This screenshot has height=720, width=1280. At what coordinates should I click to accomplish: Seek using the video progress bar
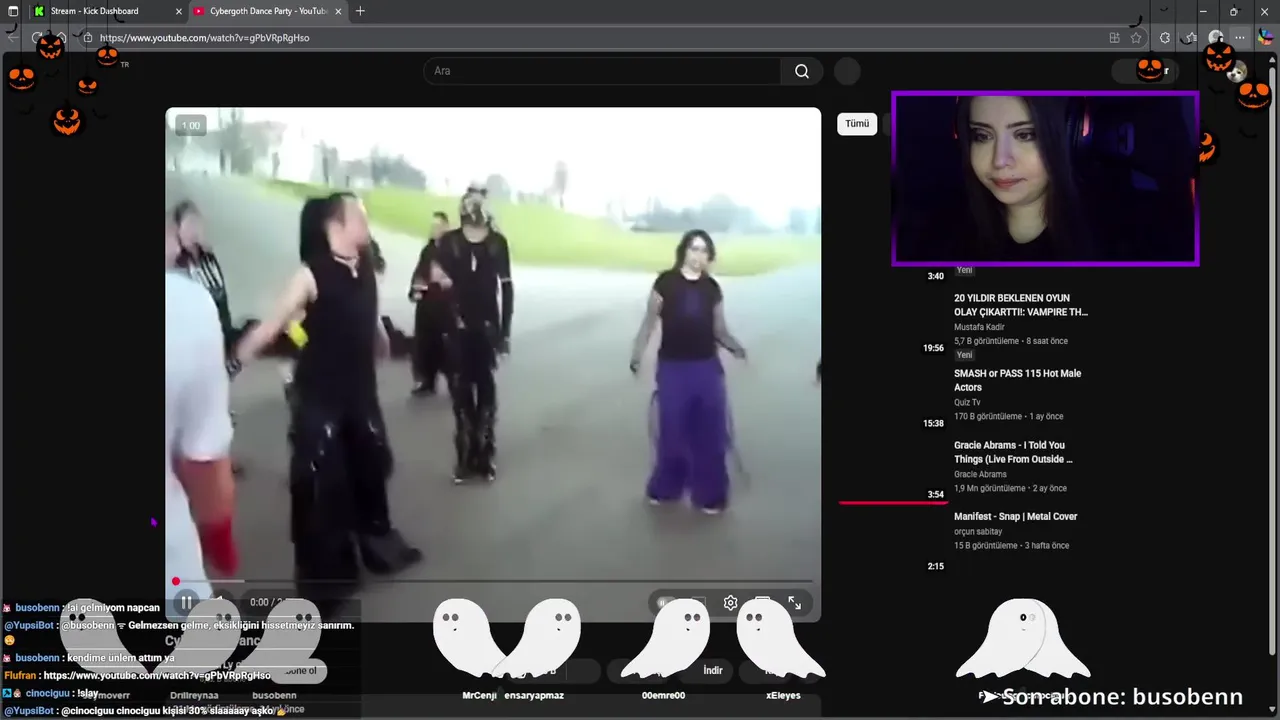[494, 581]
